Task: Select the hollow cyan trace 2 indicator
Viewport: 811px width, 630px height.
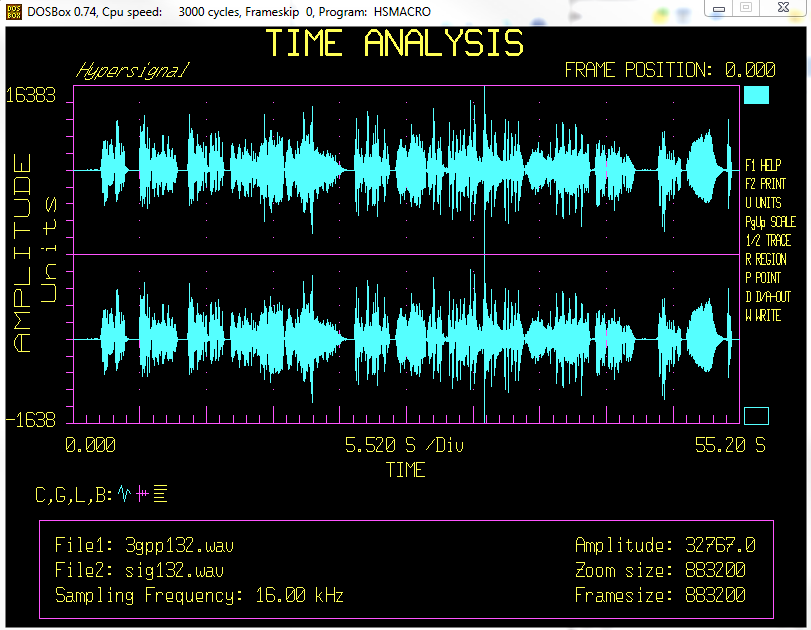Action: (x=756, y=416)
